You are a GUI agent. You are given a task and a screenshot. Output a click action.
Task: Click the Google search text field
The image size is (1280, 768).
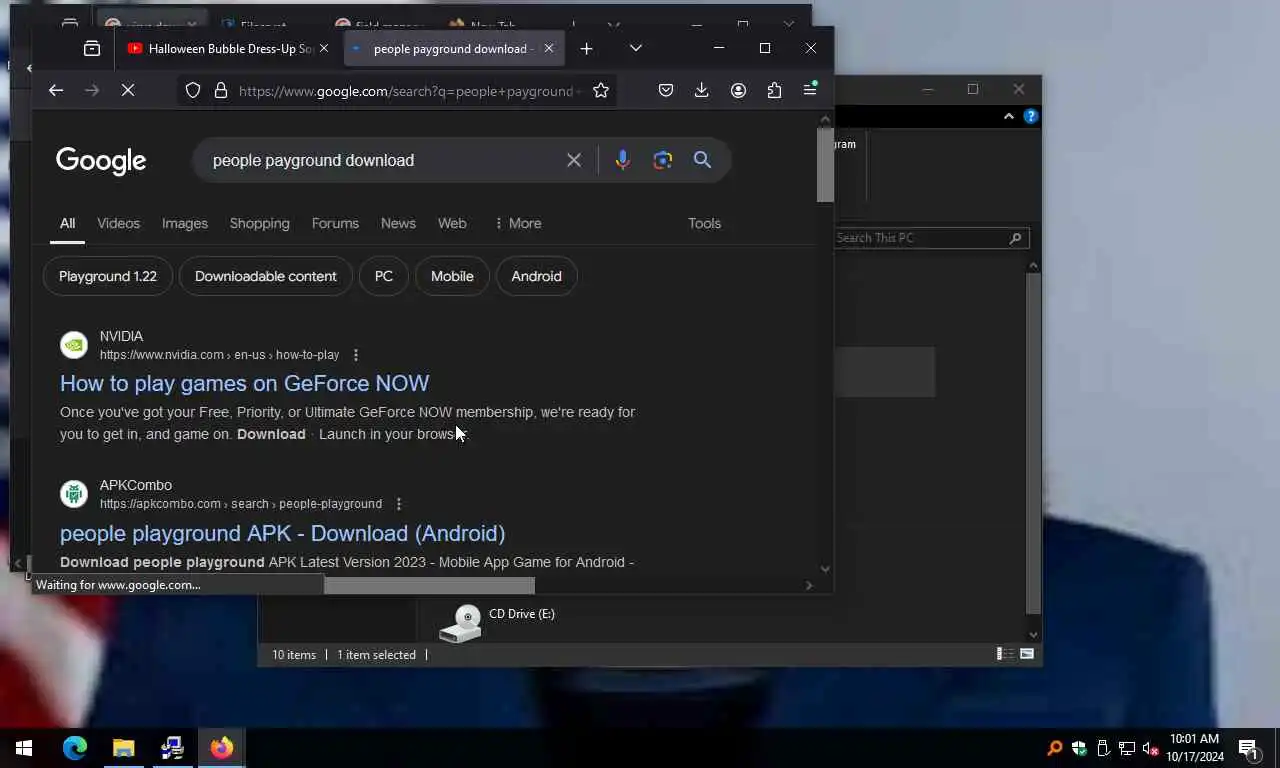[382, 160]
